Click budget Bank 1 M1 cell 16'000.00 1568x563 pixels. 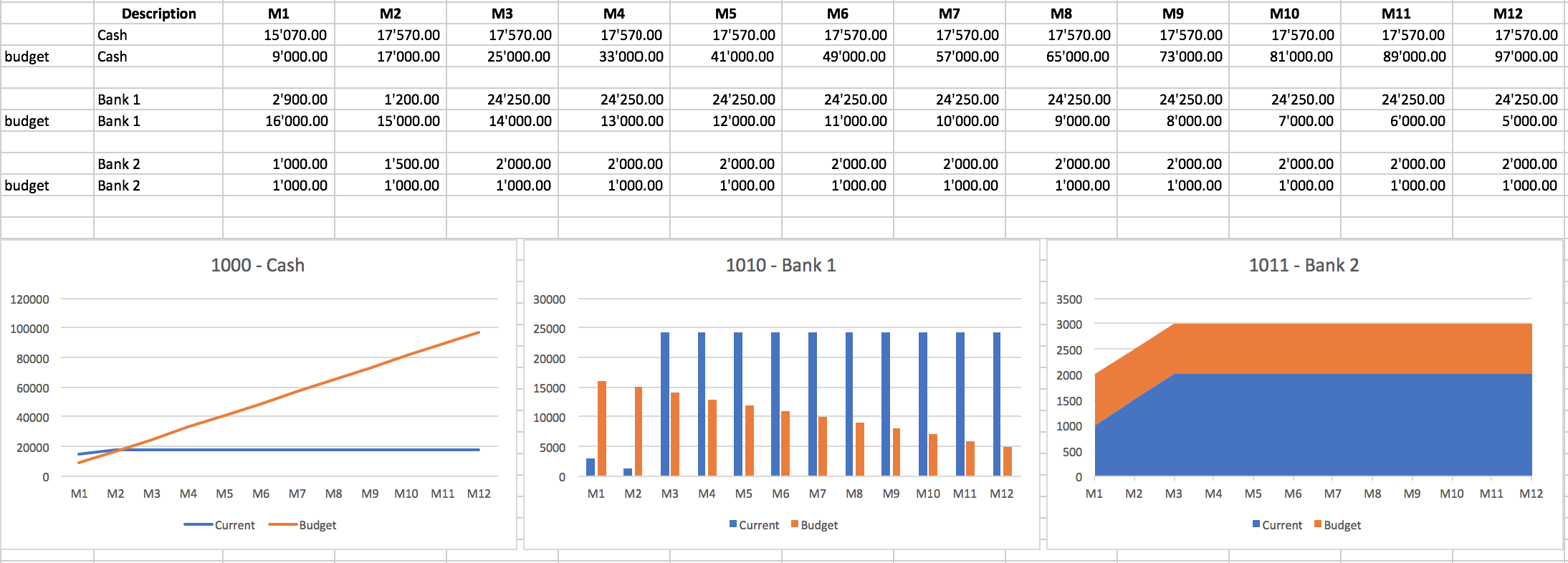point(279,121)
